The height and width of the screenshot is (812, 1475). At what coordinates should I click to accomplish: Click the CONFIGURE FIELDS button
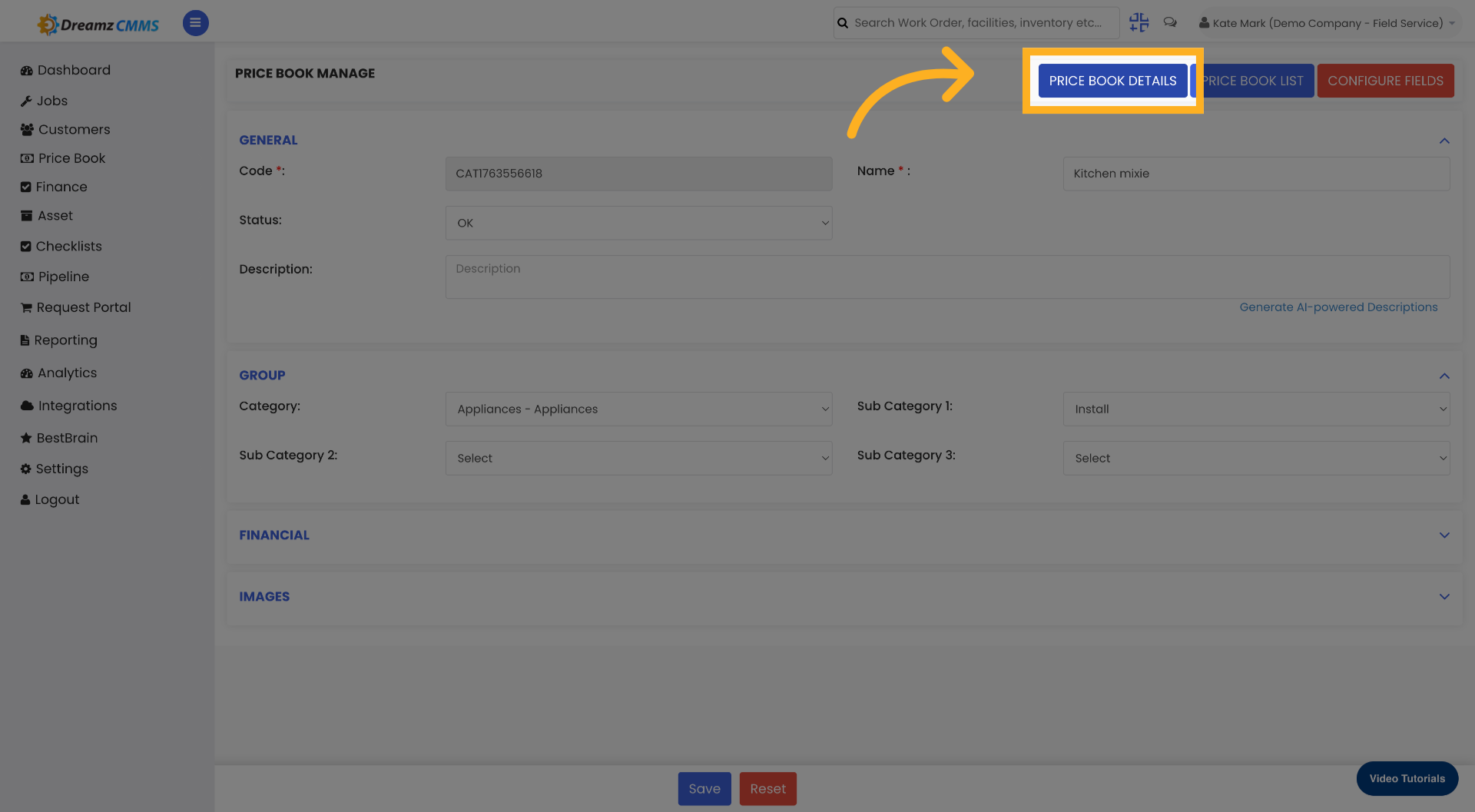click(1385, 81)
